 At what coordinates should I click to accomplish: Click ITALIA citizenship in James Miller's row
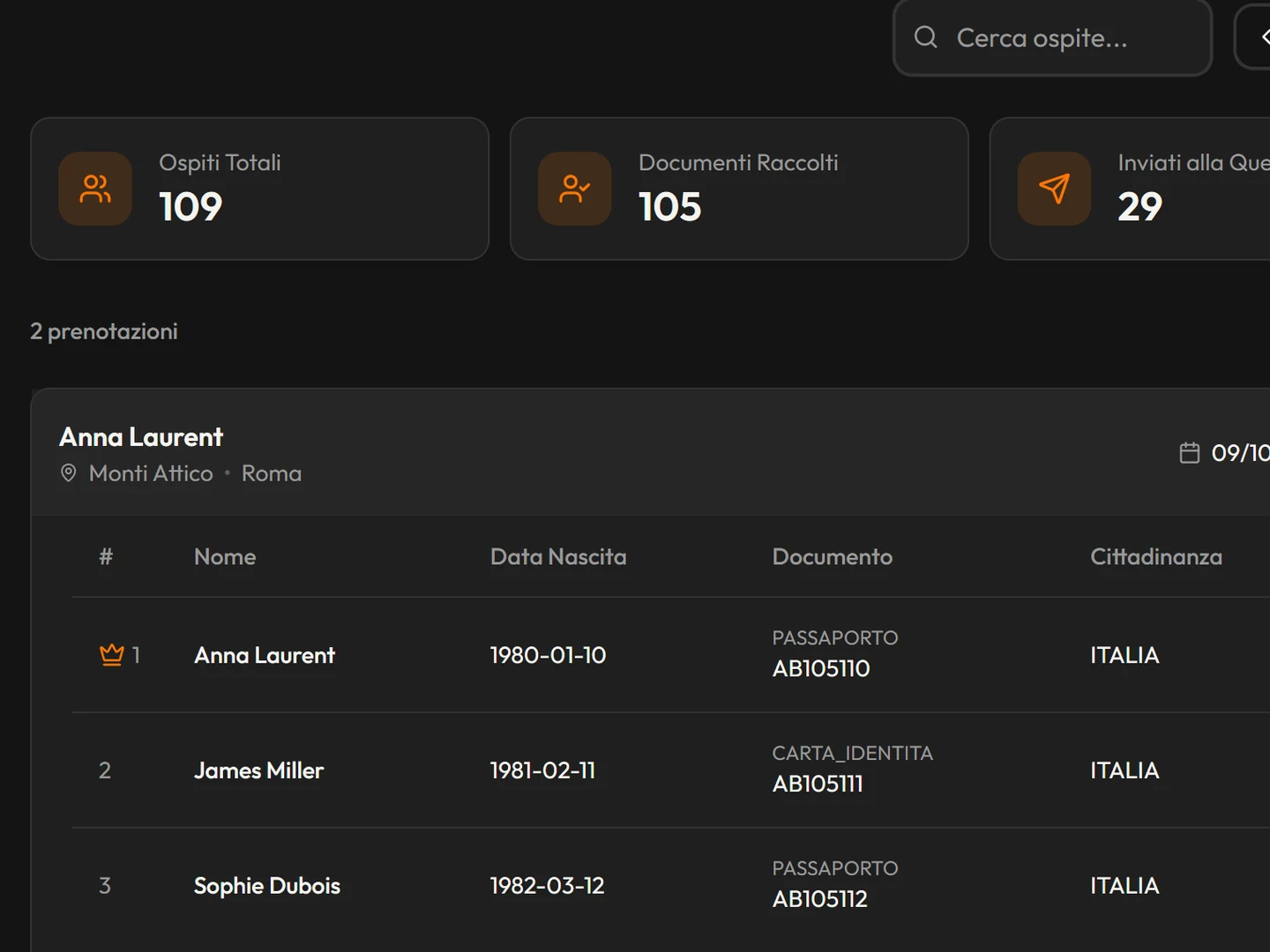[x=1124, y=770]
